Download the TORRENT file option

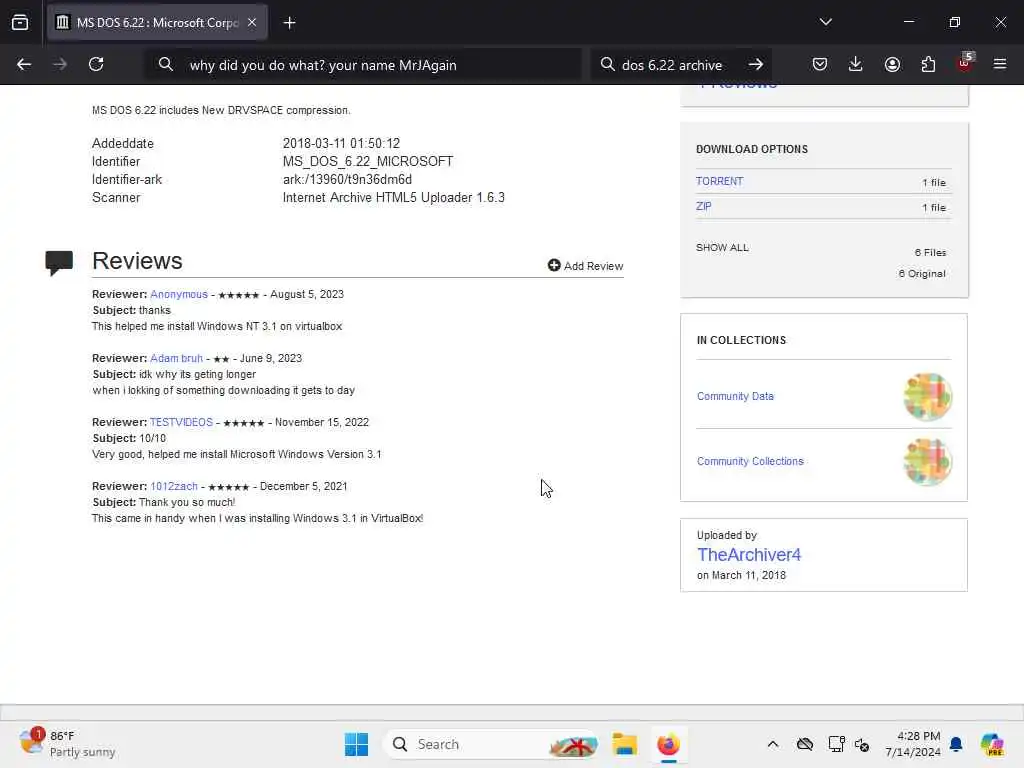point(720,182)
